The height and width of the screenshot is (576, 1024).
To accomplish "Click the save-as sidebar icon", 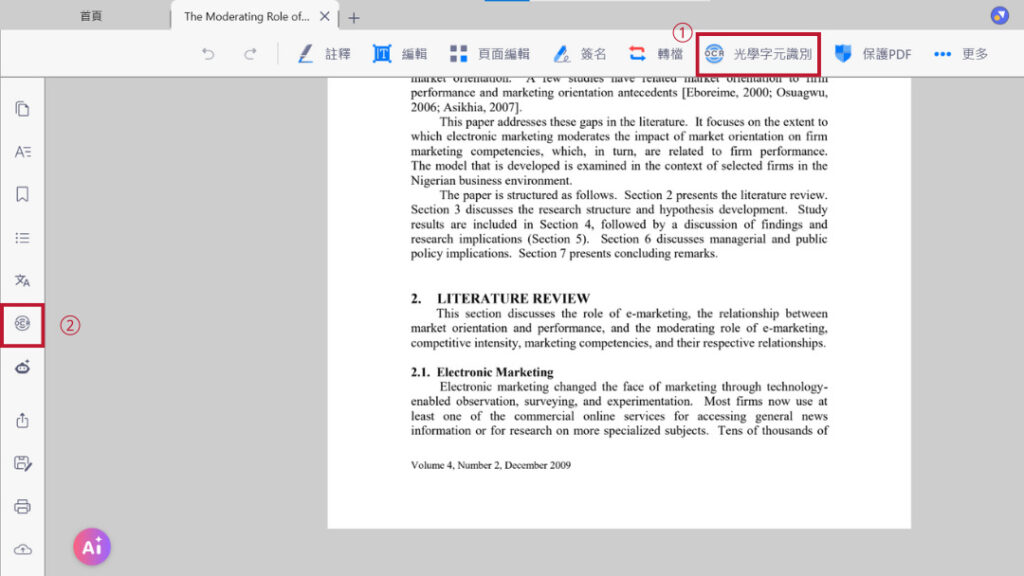I will tap(22, 463).
